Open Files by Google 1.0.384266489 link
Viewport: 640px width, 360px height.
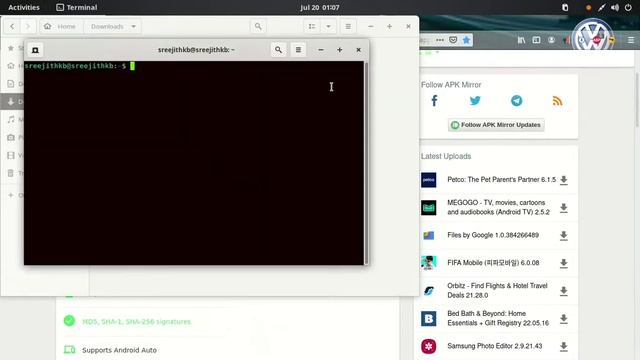click(493, 235)
